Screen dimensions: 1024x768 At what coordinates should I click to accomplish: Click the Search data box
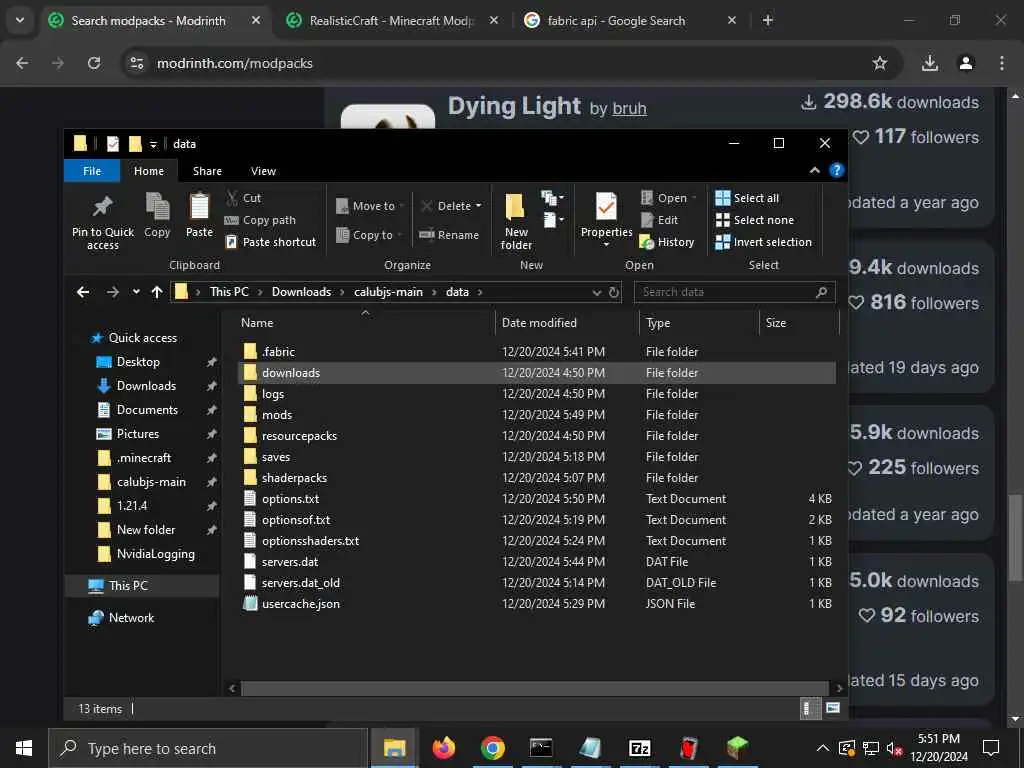(x=734, y=292)
